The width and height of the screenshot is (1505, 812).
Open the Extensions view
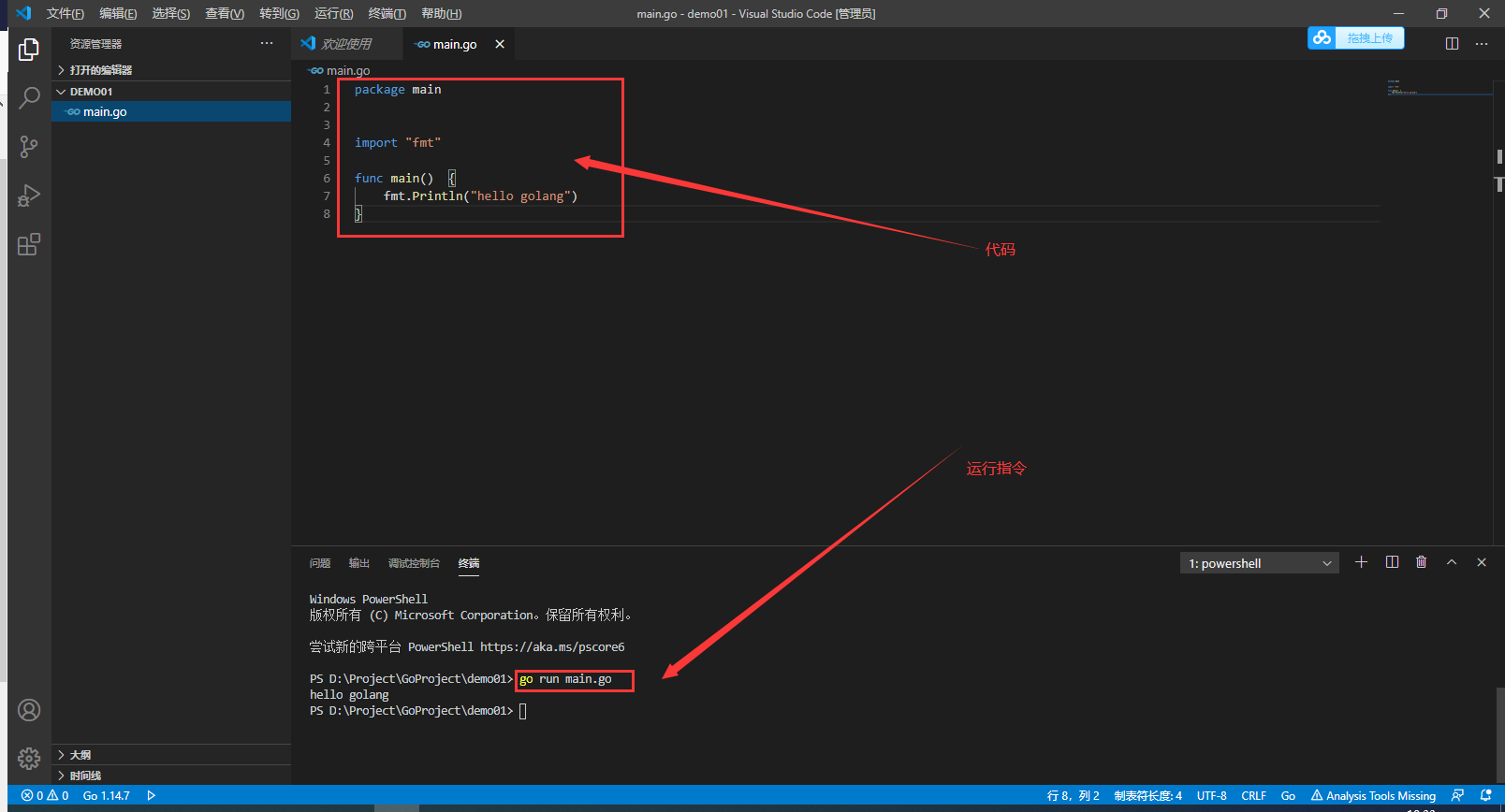click(x=29, y=245)
